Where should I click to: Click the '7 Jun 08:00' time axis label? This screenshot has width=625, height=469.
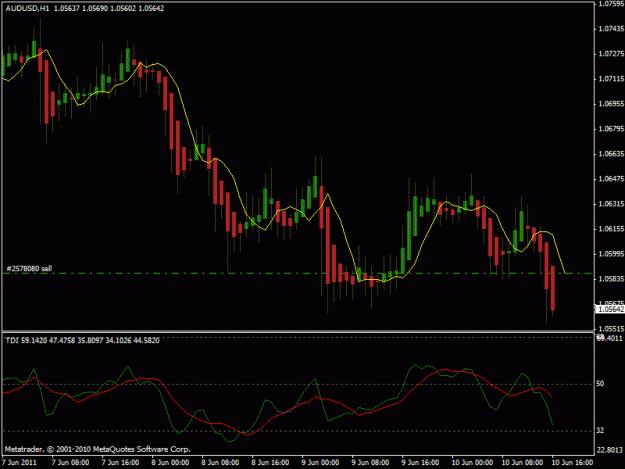[70, 462]
